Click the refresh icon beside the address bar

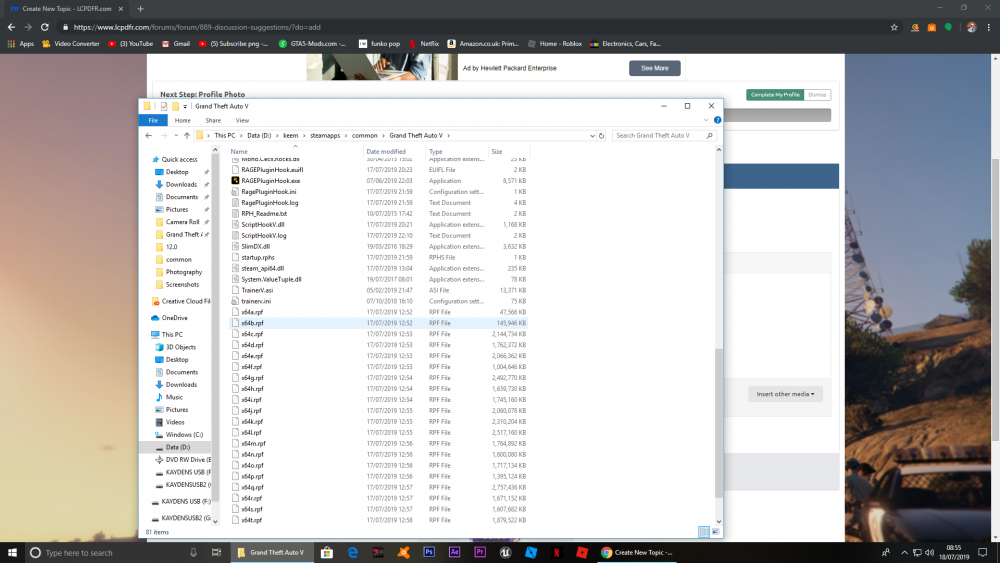pyautogui.click(x=601, y=135)
